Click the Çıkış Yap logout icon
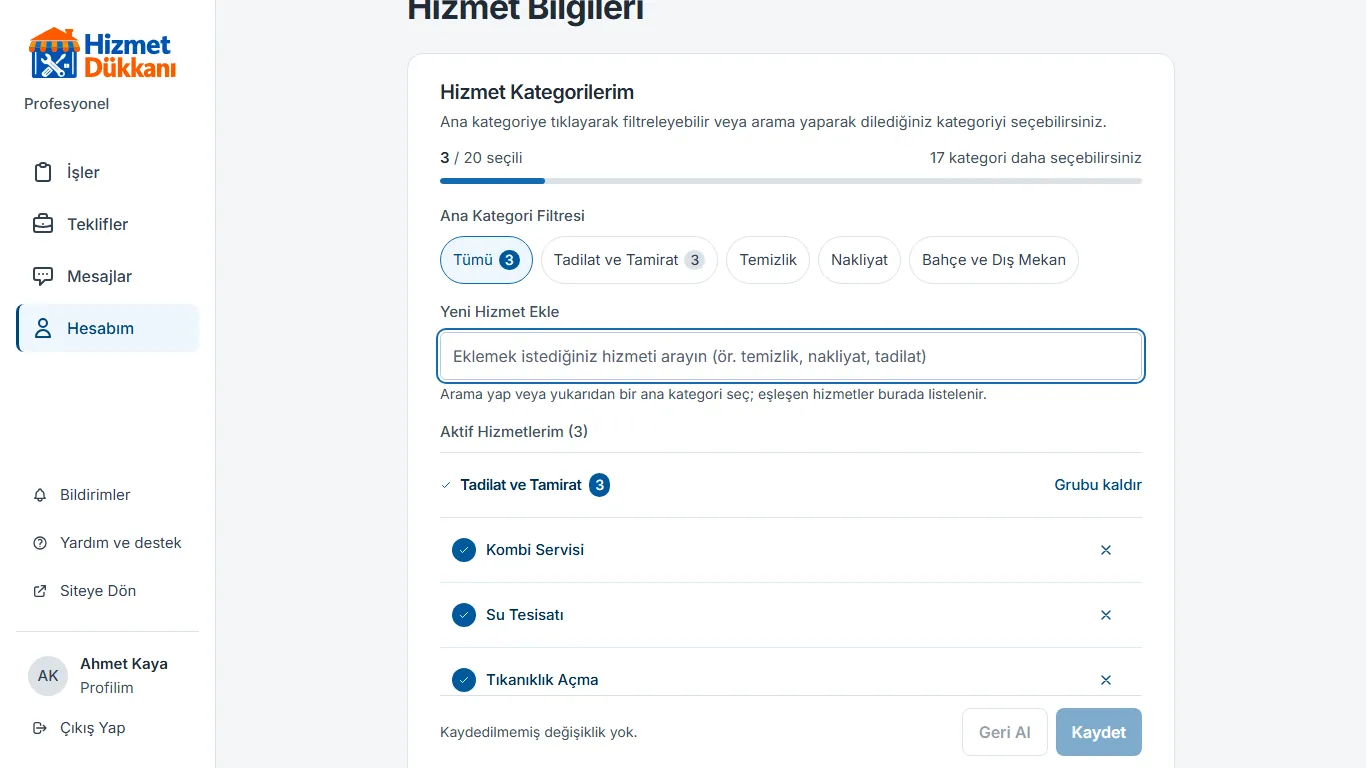This screenshot has height=768, width=1366. [x=40, y=728]
